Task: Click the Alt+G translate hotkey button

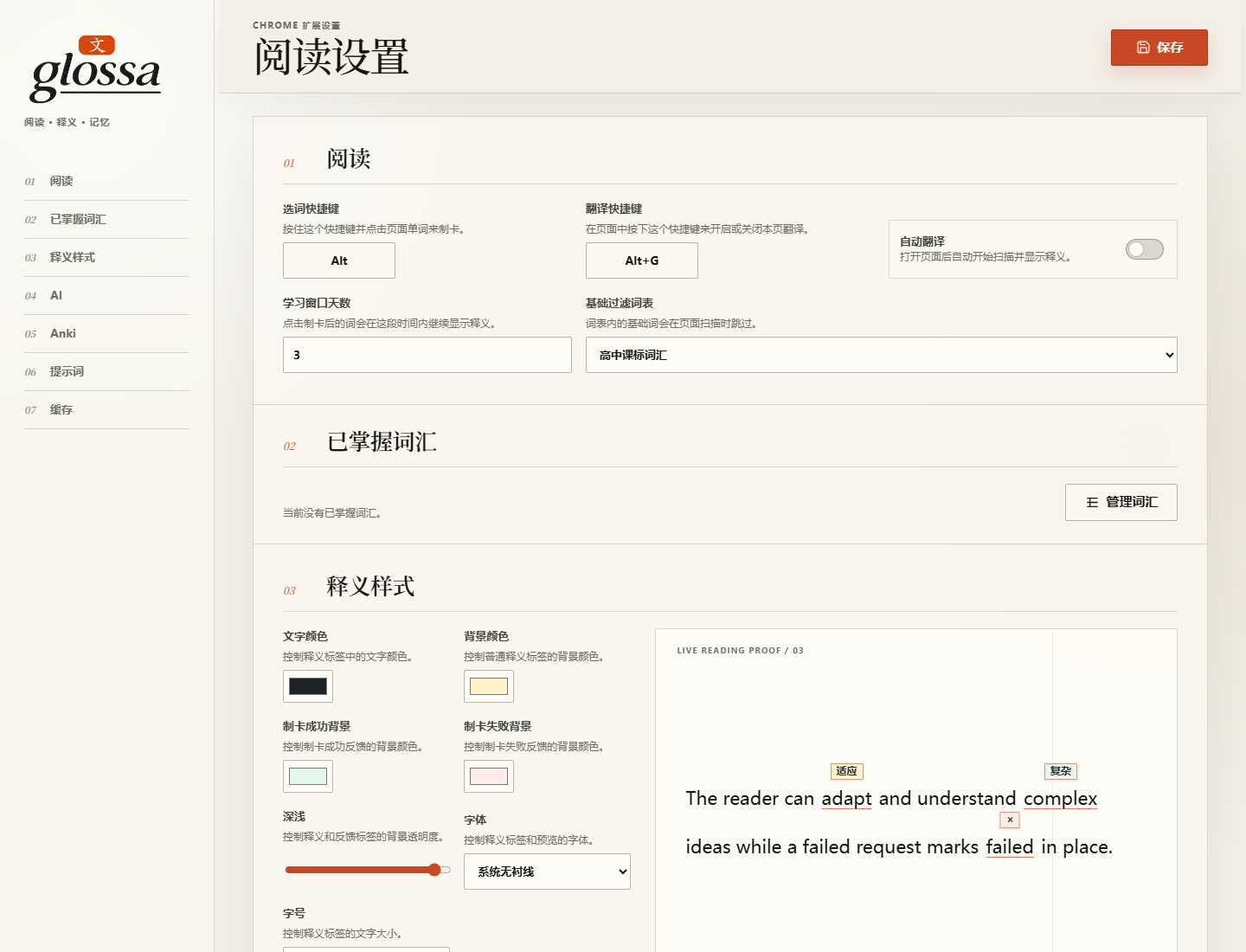Action: (x=642, y=261)
